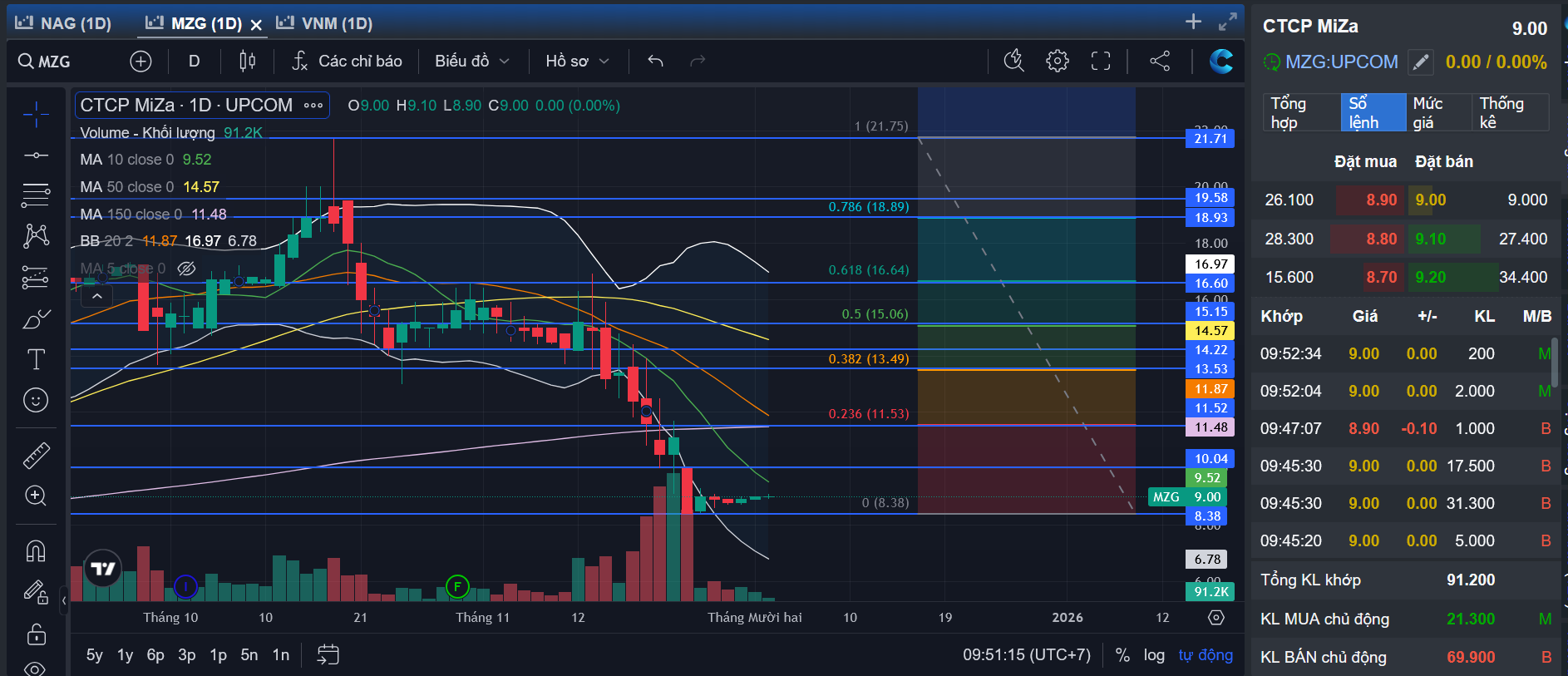Screen dimensions: 1568x676
Task: Open the quick search lightning icon
Action: click(1013, 61)
